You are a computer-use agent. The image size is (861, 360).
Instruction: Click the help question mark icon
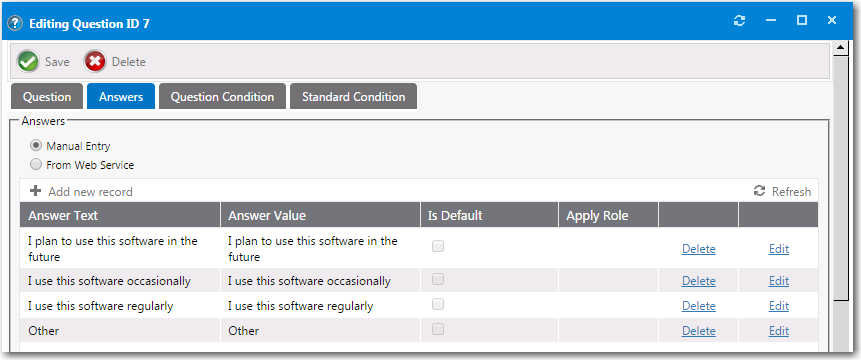click(15, 24)
